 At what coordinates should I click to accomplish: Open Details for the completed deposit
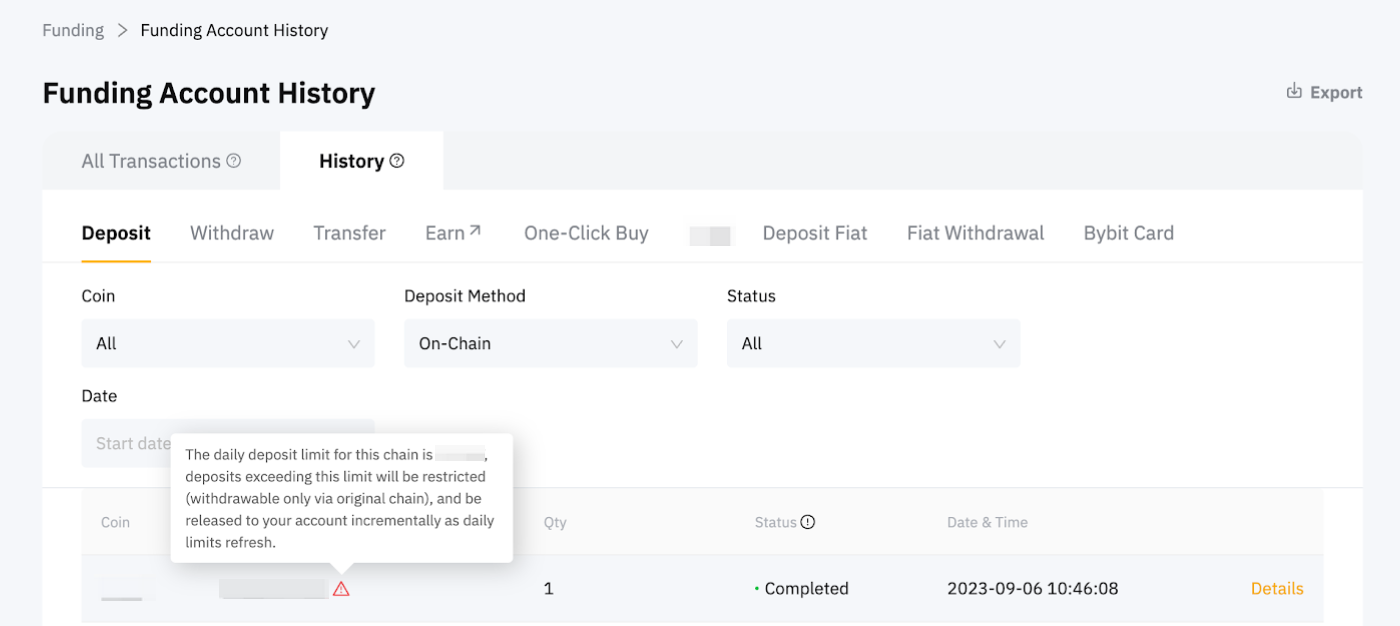coord(1277,589)
